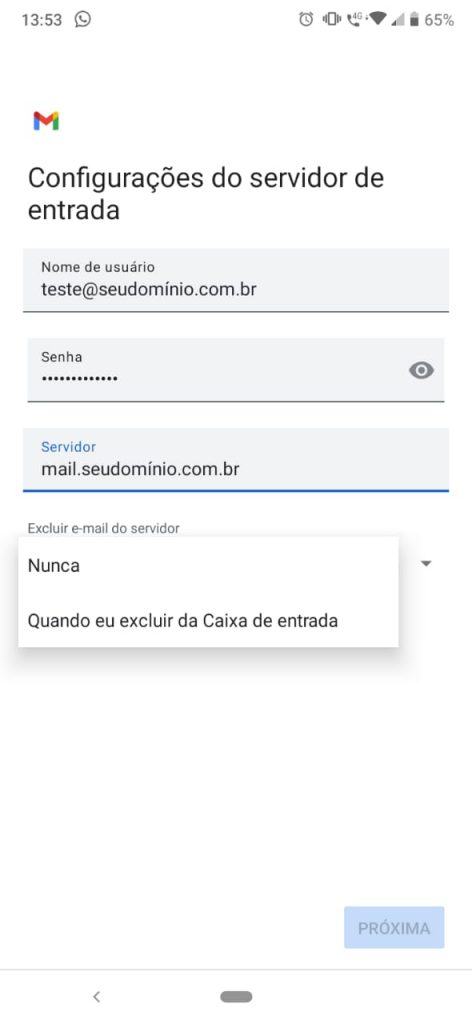Viewport: 472px width, 1024px height.
Task: Tap the Configurações do servidor de entrada heading
Action: (x=206, y=194)
